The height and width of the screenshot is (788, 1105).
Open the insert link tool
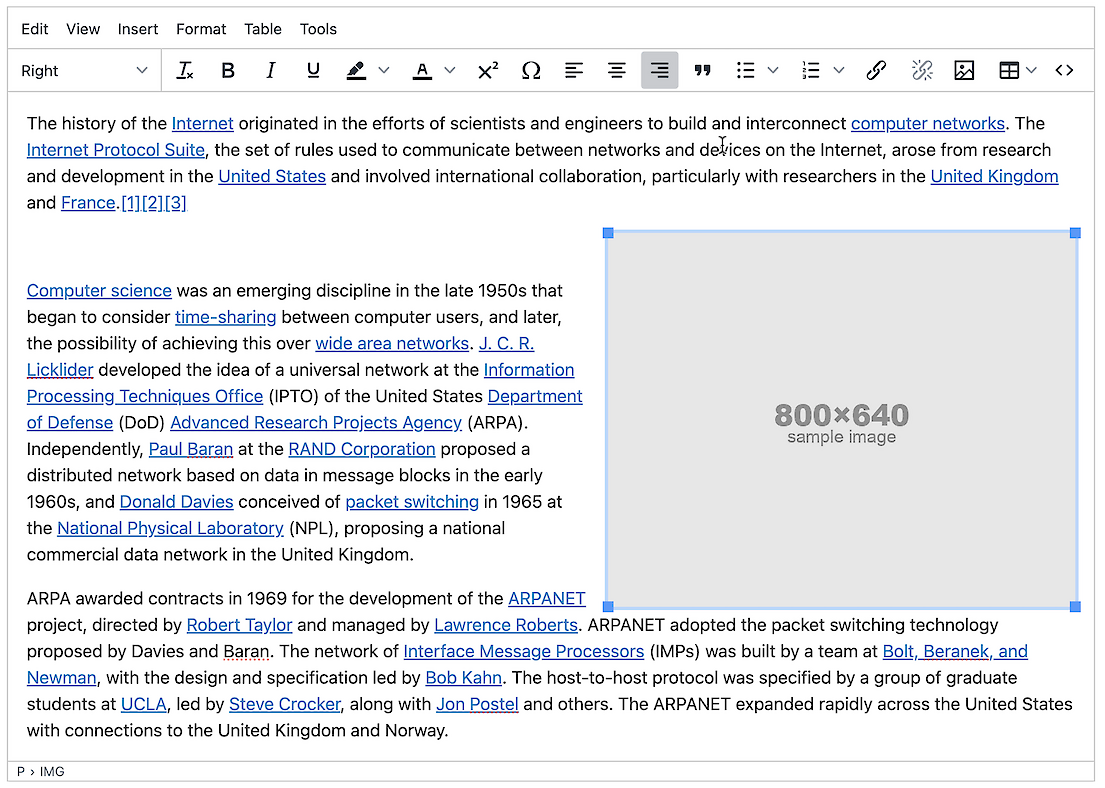tap(876, 71)
